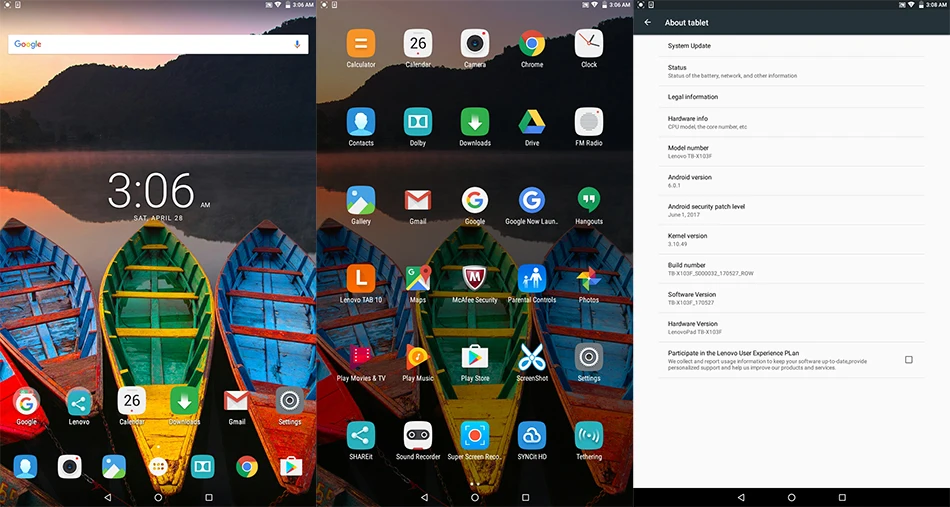950x507 pixels.
Task: Open Legal information entry
Action: pos(791,97)
